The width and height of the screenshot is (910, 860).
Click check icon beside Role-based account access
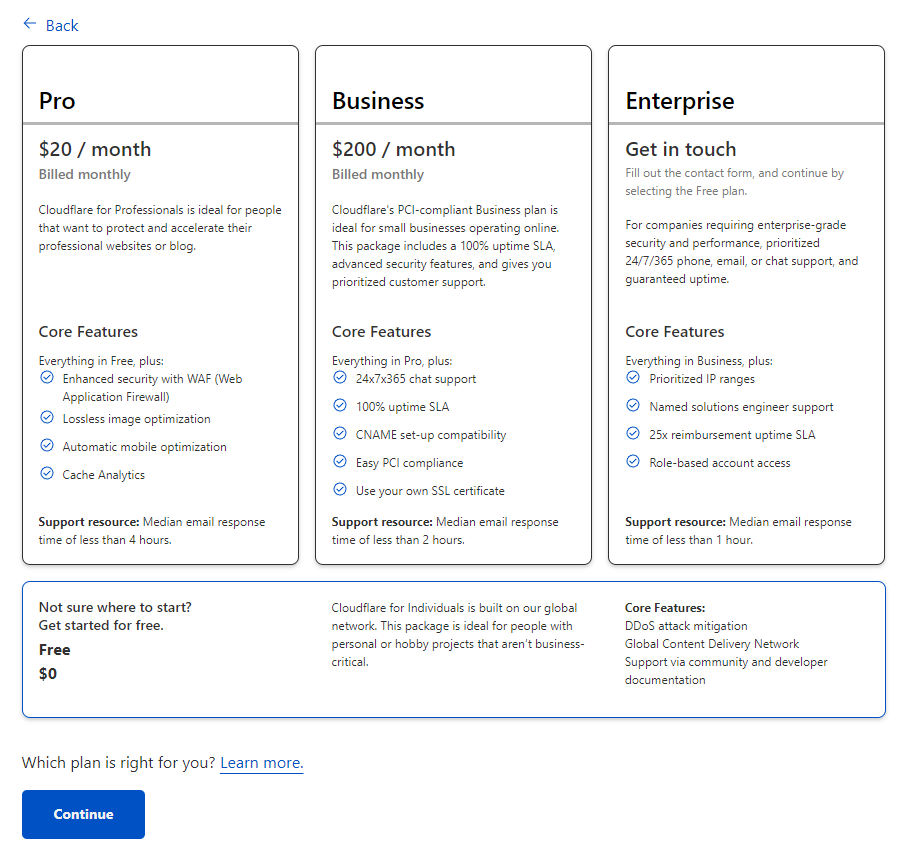tap(633, 461)
